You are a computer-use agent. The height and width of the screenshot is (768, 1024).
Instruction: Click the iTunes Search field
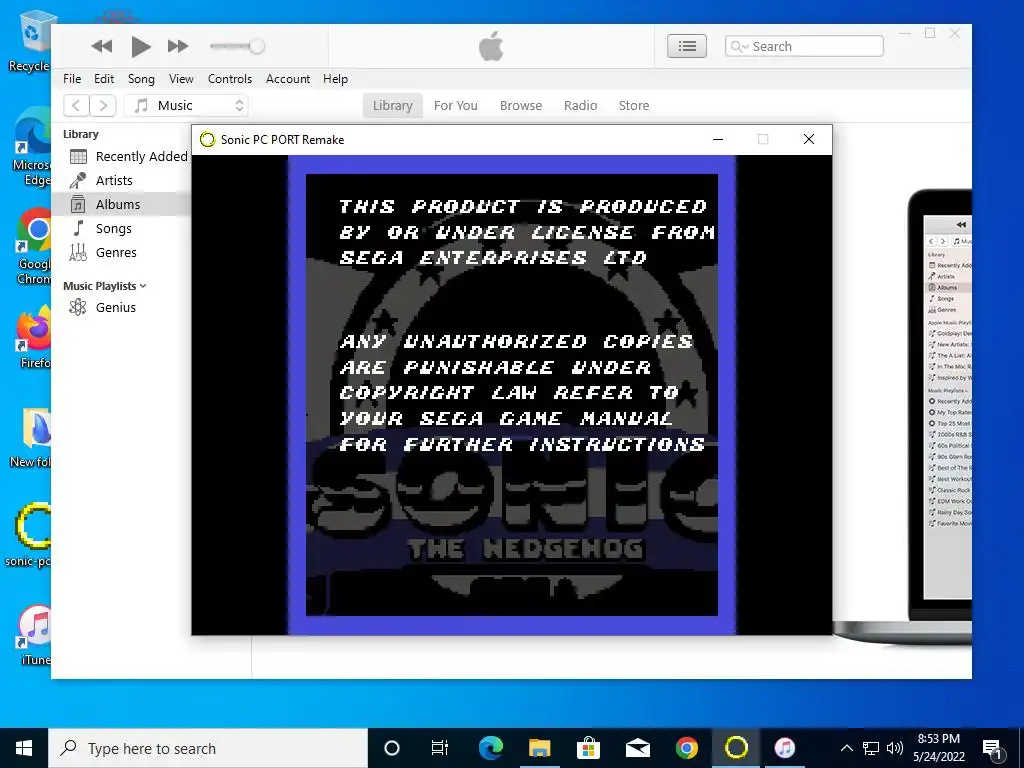[804, 46]
